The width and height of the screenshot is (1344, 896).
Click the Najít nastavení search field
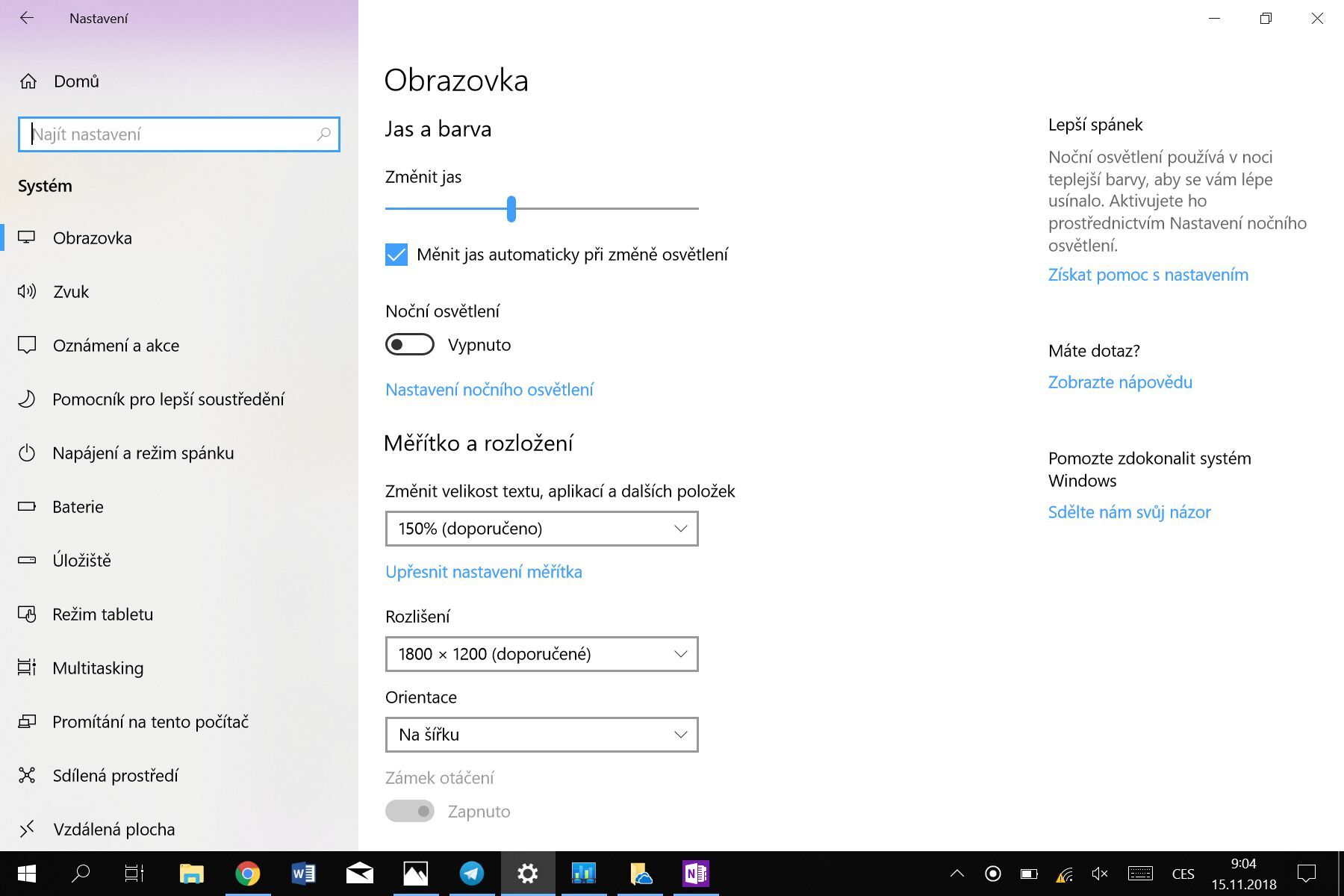coord(179,134)
